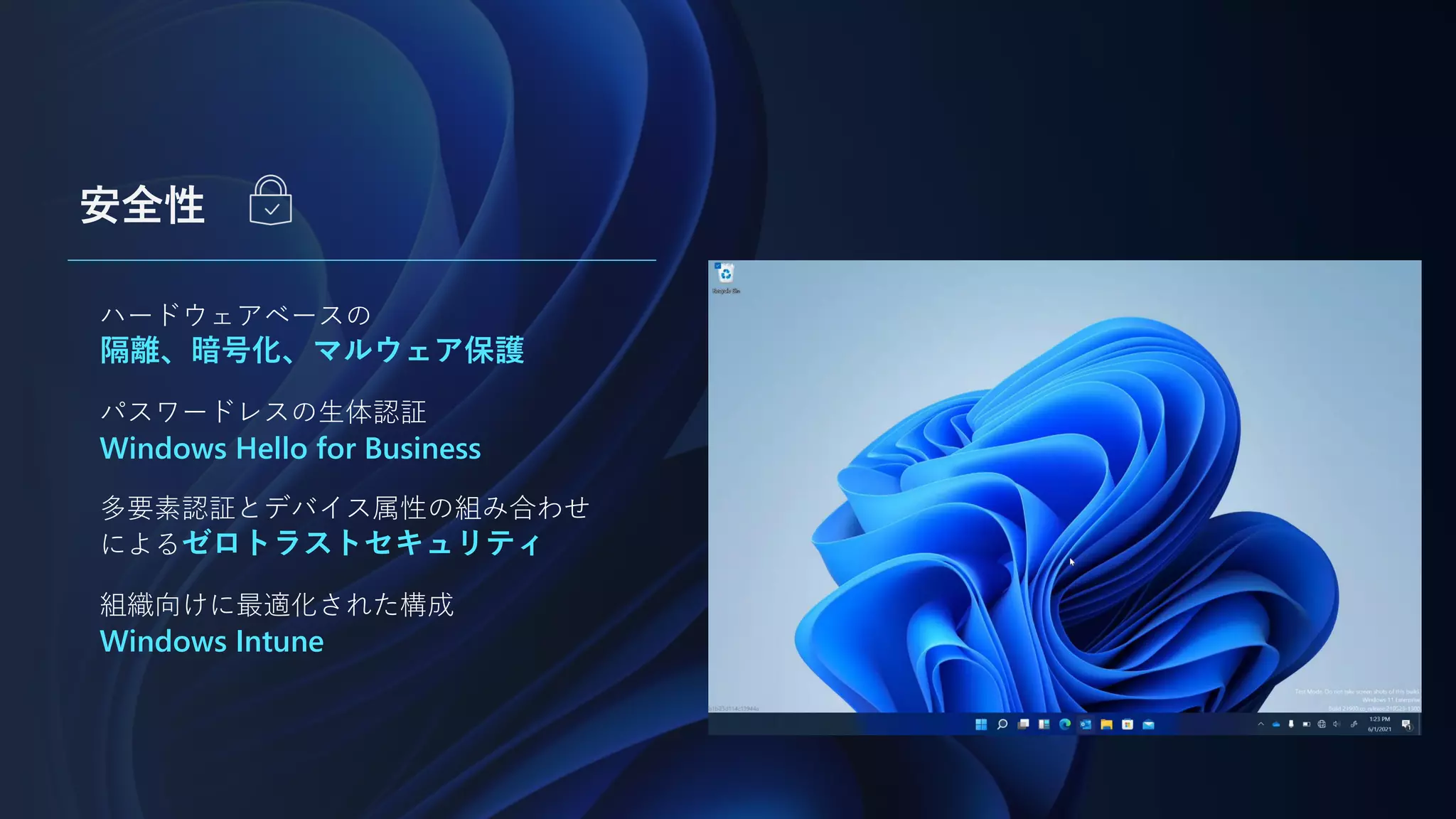
Task: Click the OneDrive cloud tray icon
Action: tap(1276, 724)
